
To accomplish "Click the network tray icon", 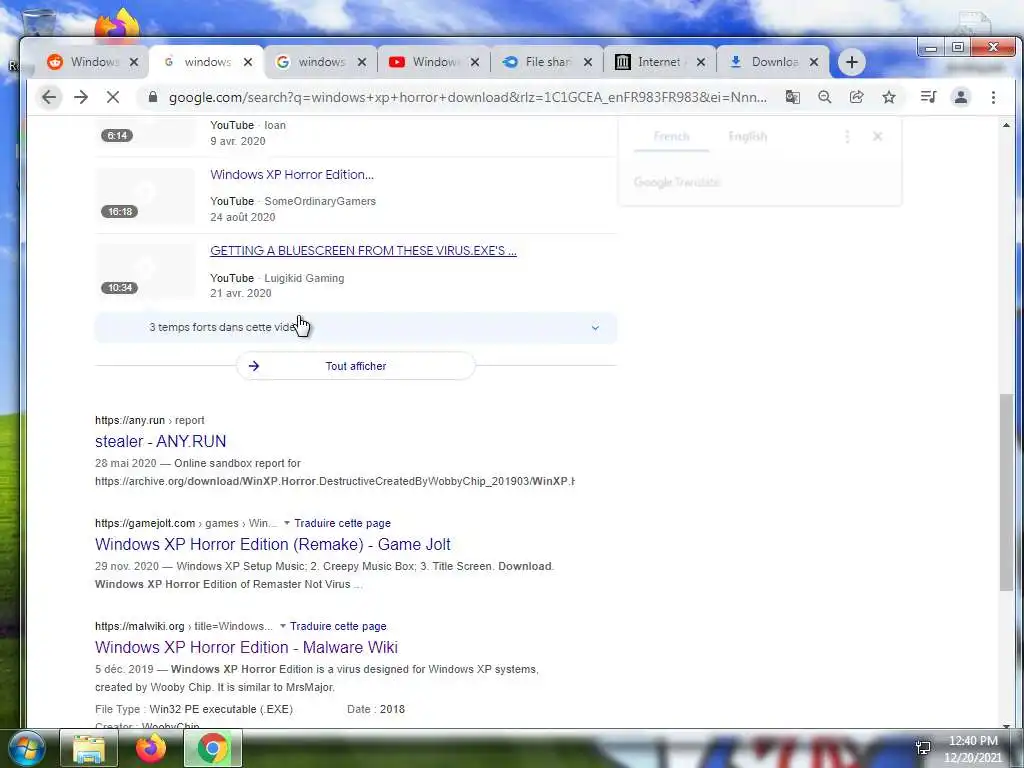I will click(923, 748).
